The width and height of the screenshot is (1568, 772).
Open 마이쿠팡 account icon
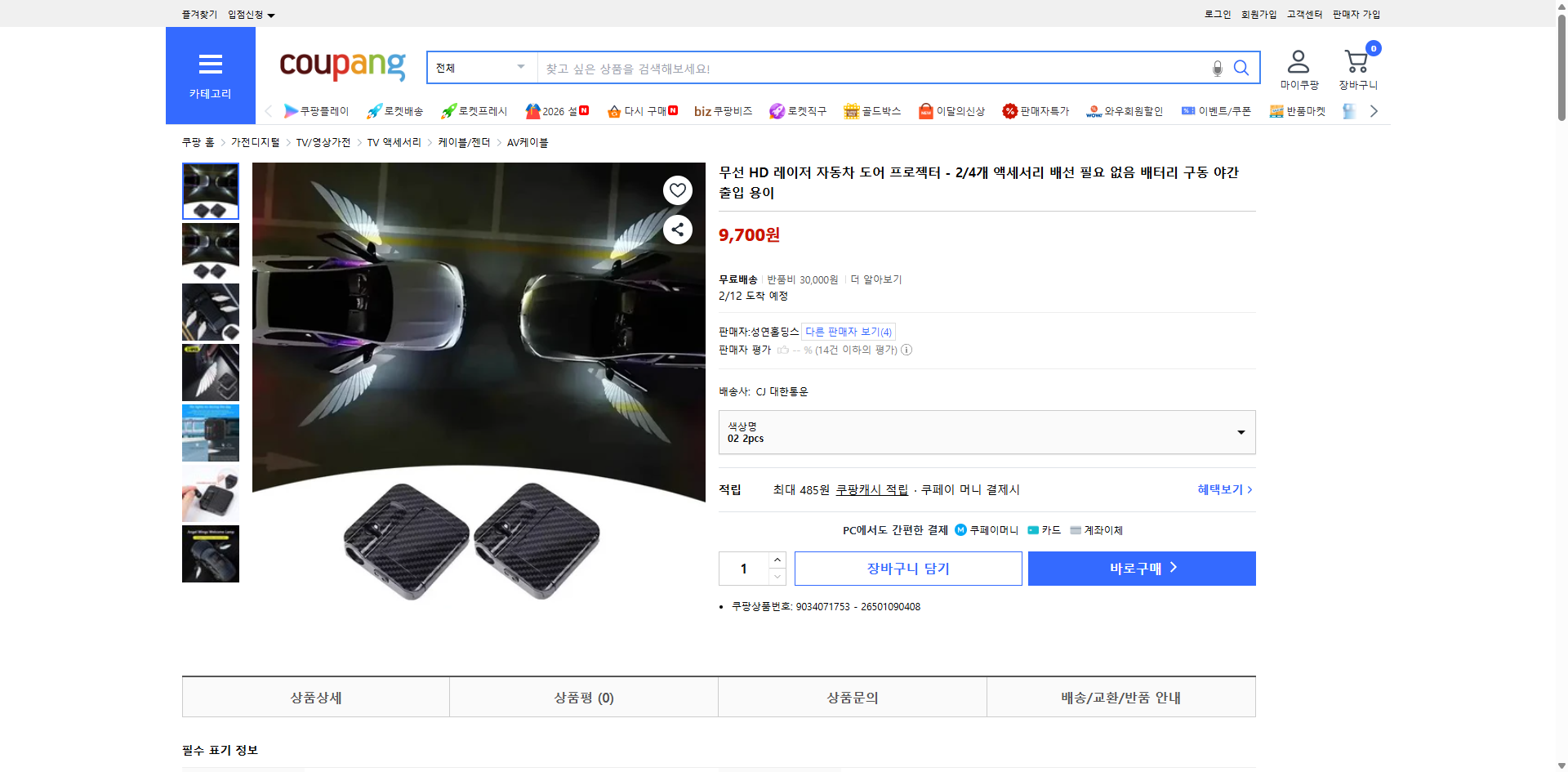(x=1297, y=61)
